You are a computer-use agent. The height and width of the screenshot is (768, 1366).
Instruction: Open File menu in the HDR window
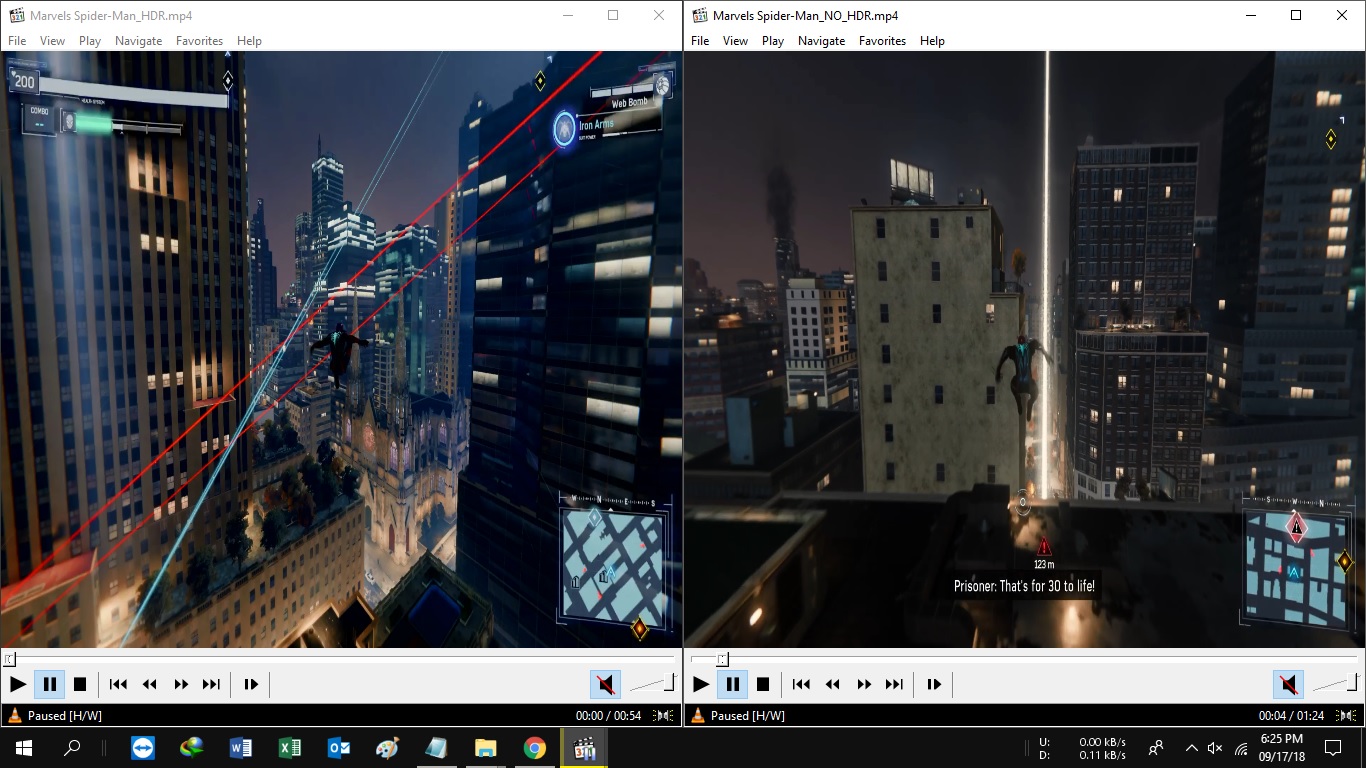[x=17, y=41]
